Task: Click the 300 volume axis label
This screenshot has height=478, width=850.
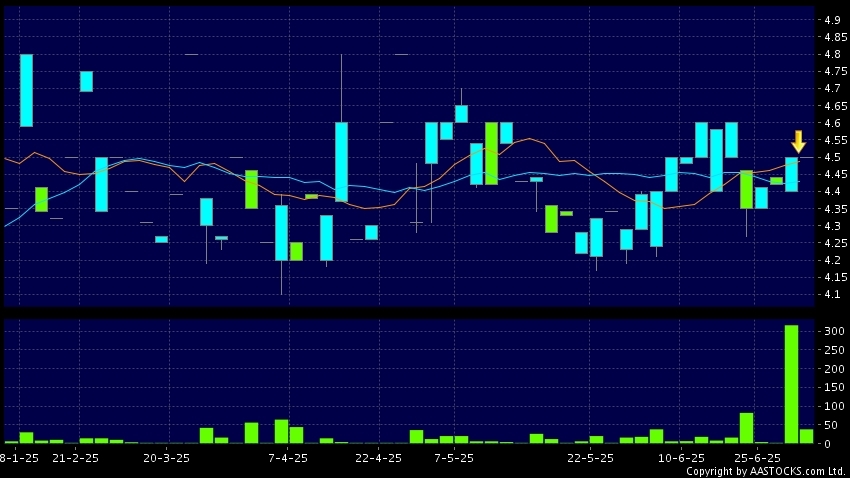Action: click(x=834, y=331)
